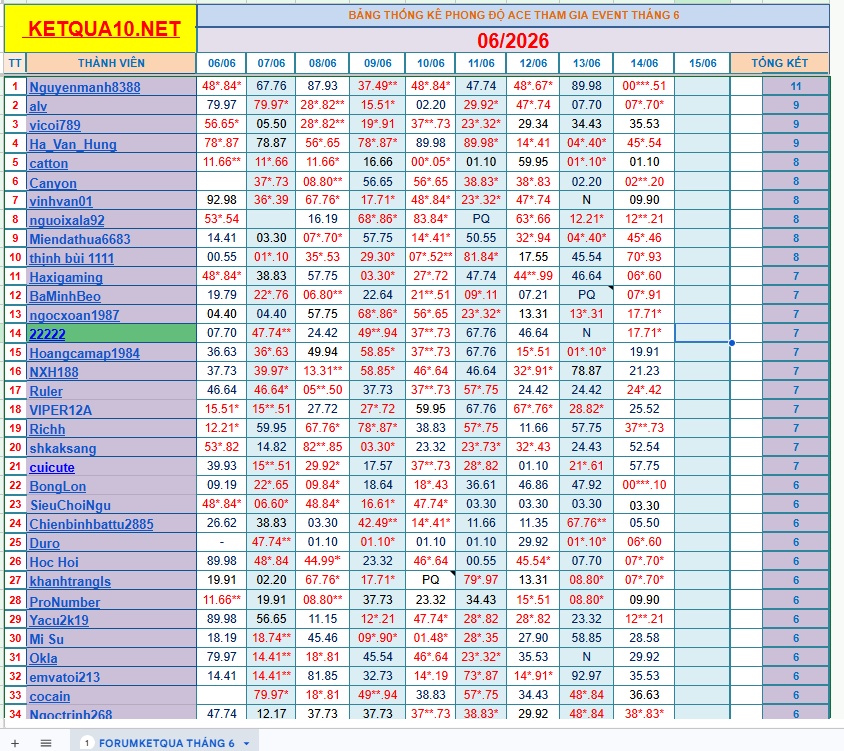Select the PQ cell in BaMinhBeo row
The image size is (844, 751).
click(x=586, y=295)
